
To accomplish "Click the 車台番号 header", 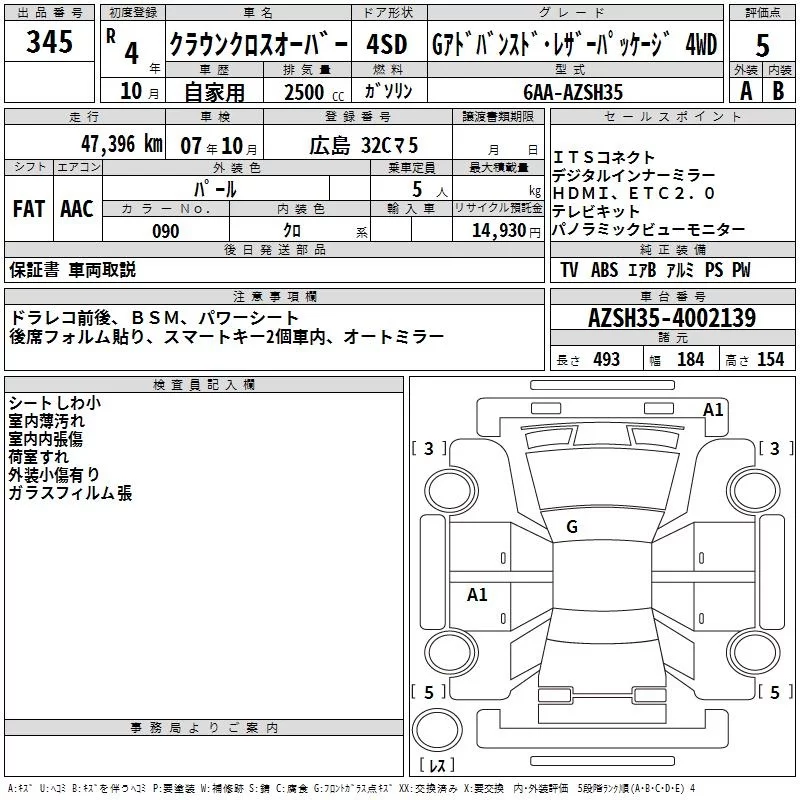I will [672, 296].
